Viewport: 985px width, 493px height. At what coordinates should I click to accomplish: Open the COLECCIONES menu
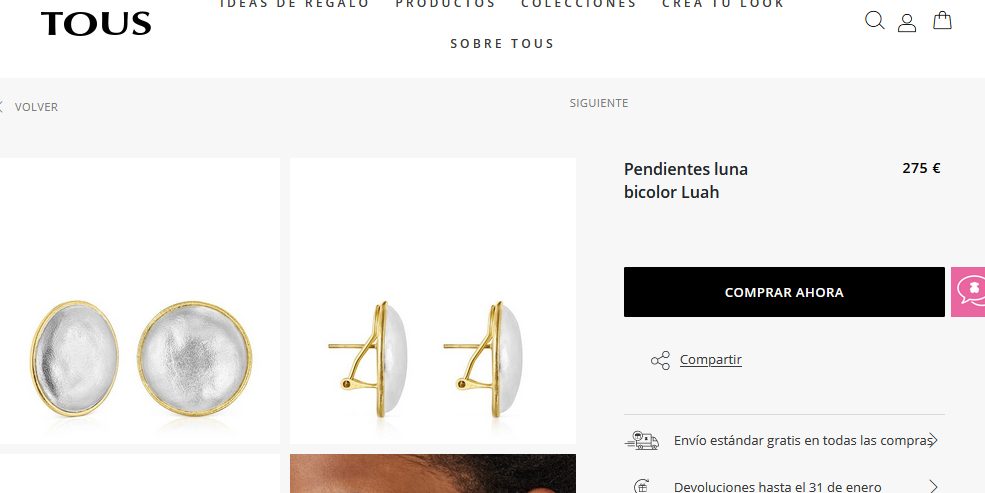coord(579,4)
